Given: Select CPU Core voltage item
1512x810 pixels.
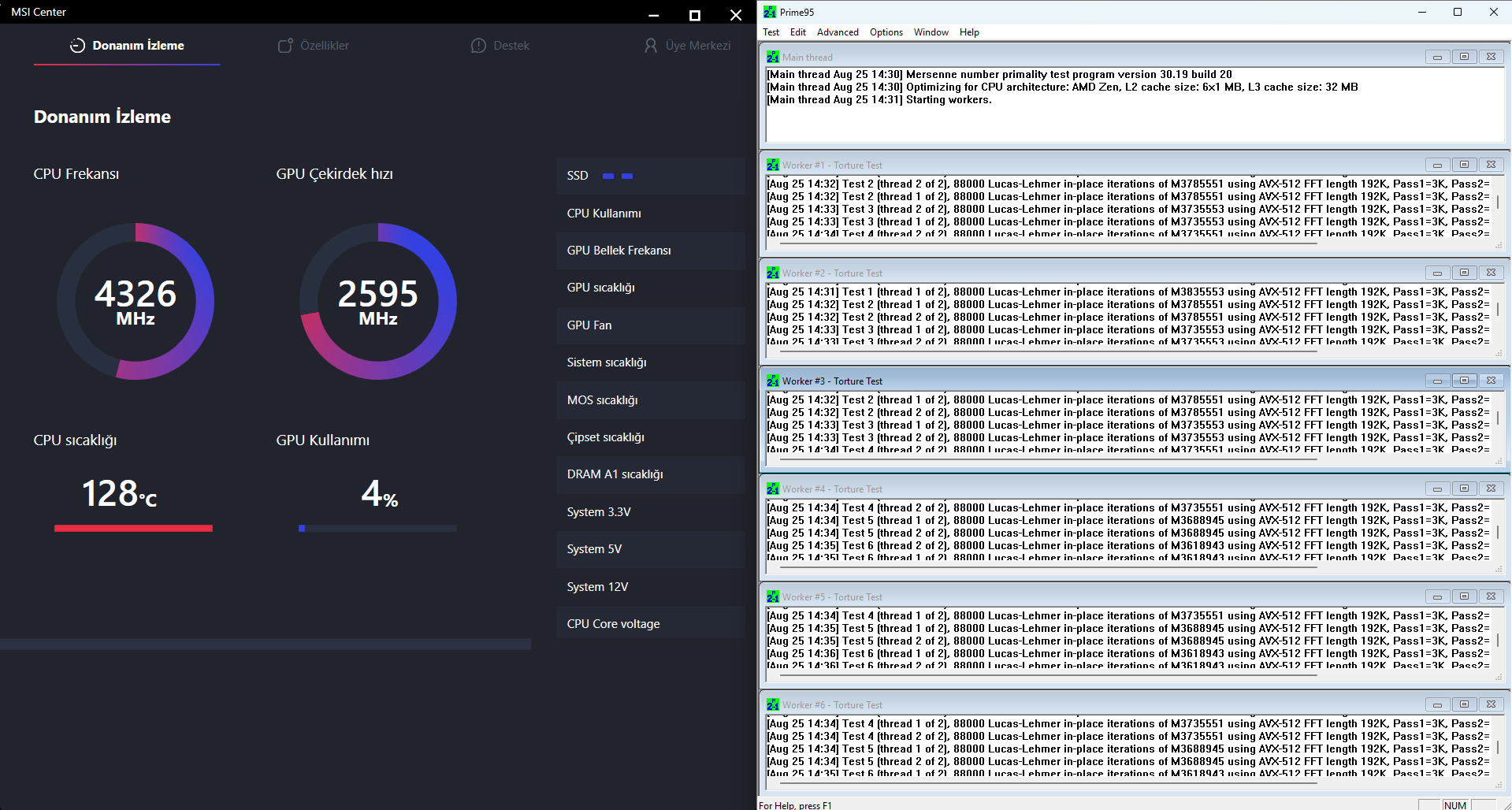Looking at the screenshot, I should (x=650, y=624).
